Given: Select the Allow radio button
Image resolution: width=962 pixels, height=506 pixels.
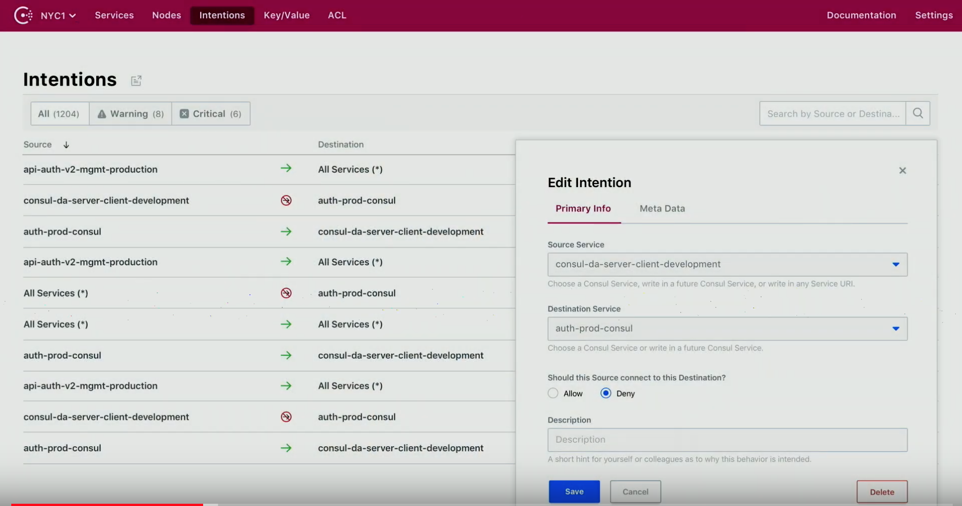Looking at the screenshot, I should point(553,394).
